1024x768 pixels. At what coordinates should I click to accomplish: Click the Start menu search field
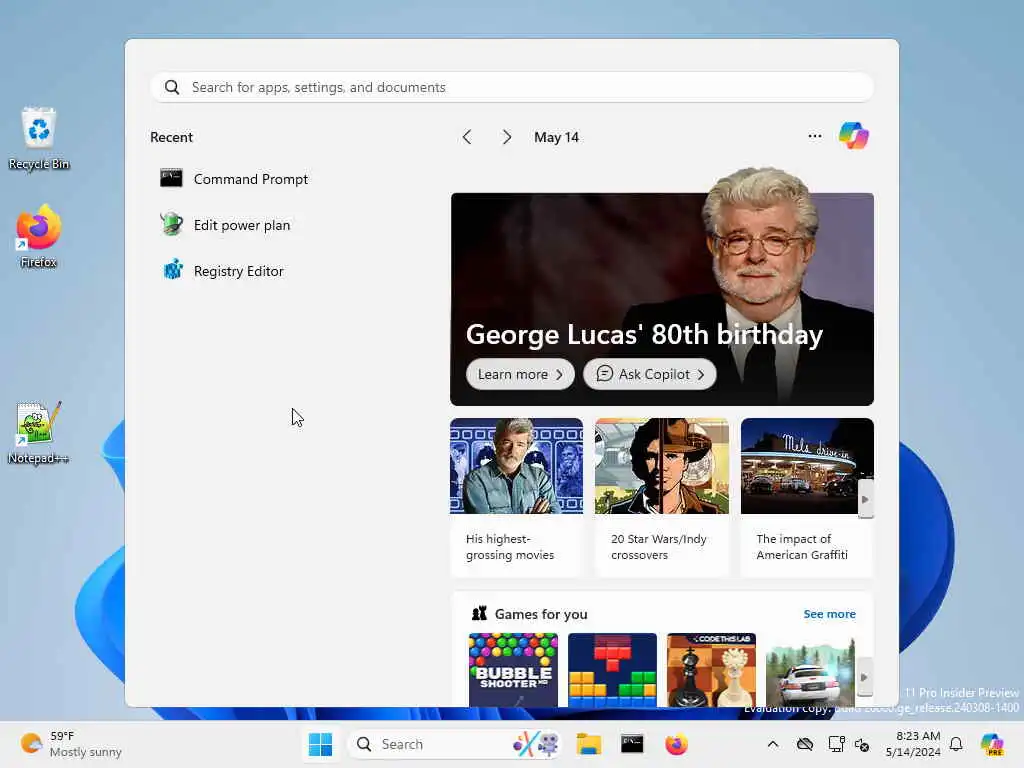tap(512, 87)
